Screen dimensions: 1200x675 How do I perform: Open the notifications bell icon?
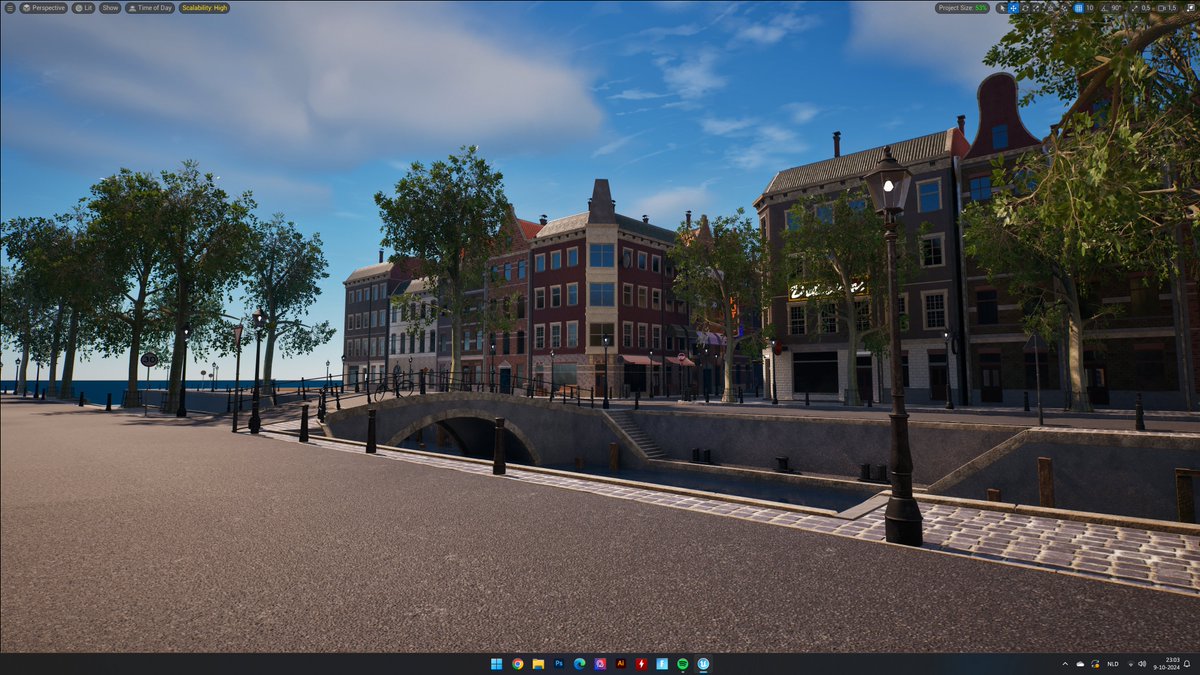coord(1187,664)
